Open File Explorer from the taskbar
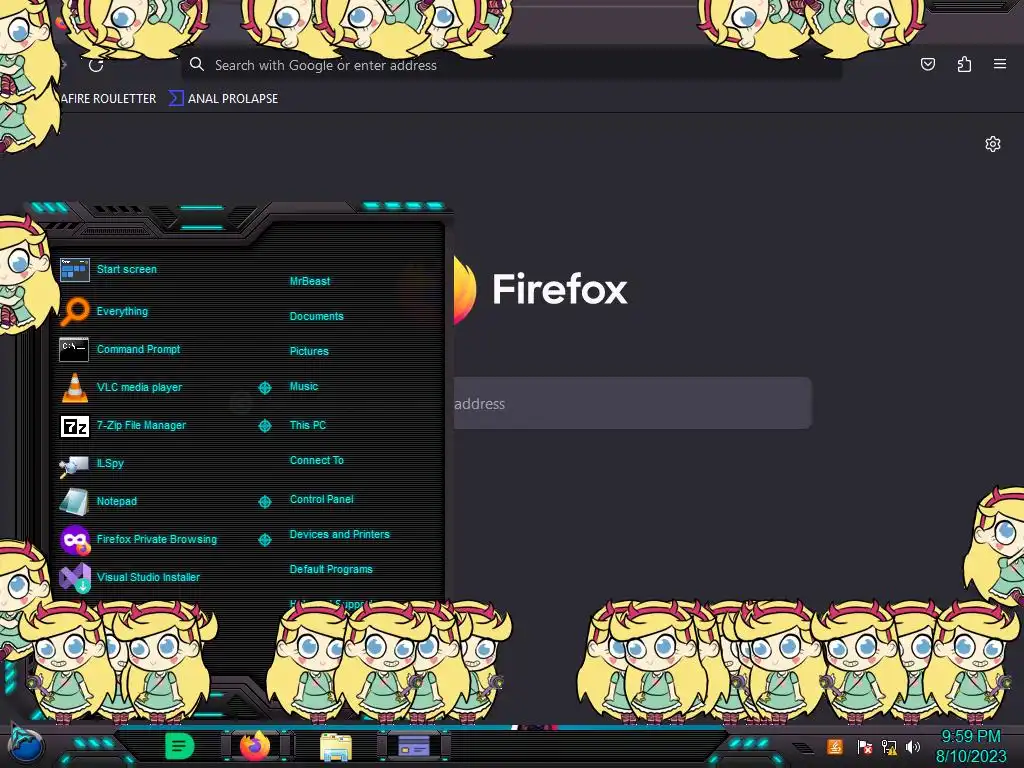1024x768 pixels. 336,746
